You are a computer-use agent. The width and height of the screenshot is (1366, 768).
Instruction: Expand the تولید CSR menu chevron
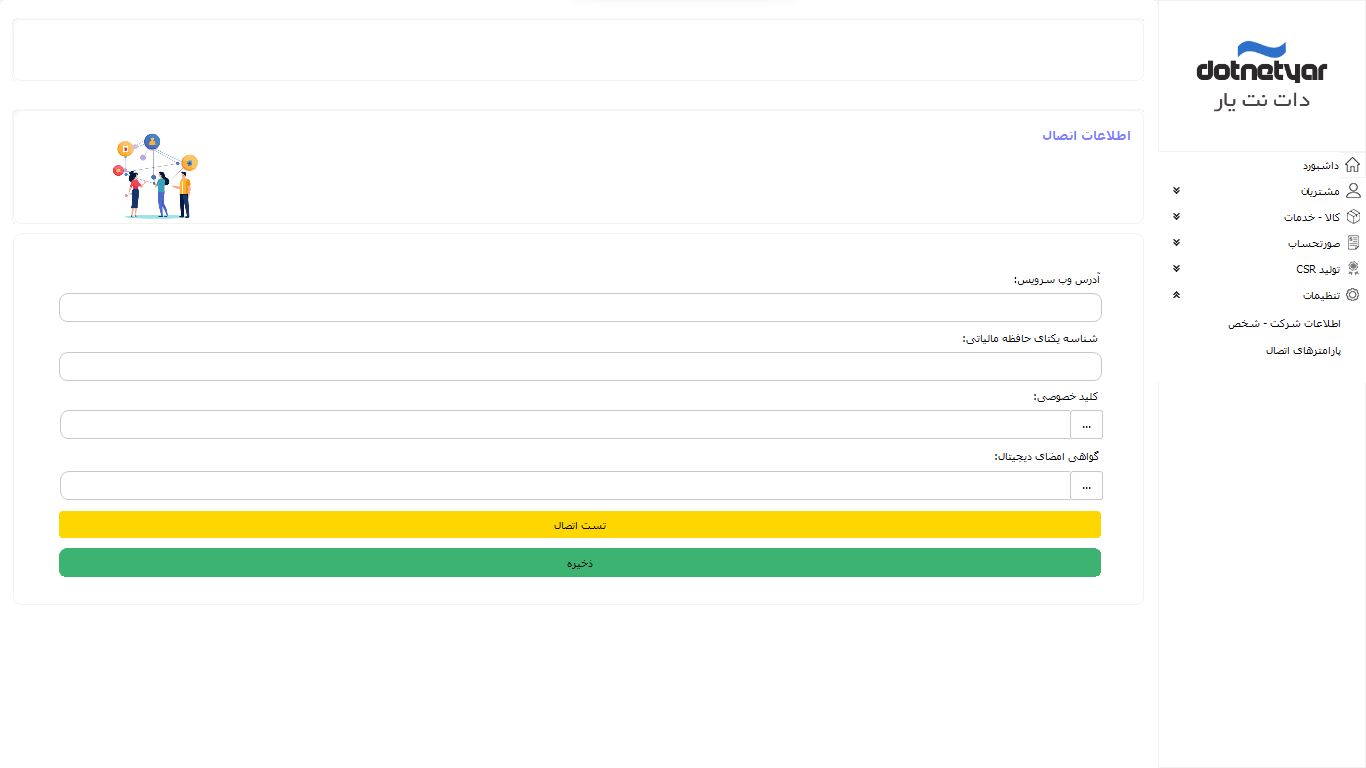pos(1176,268)
